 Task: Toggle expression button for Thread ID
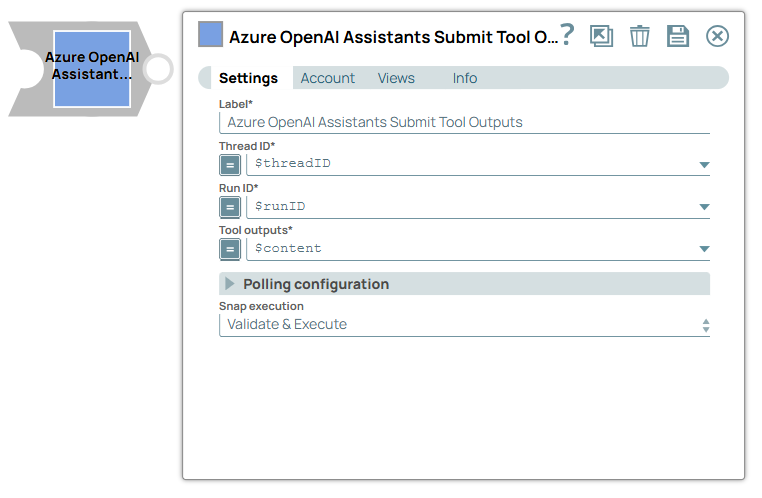click(x=230, y=164)
